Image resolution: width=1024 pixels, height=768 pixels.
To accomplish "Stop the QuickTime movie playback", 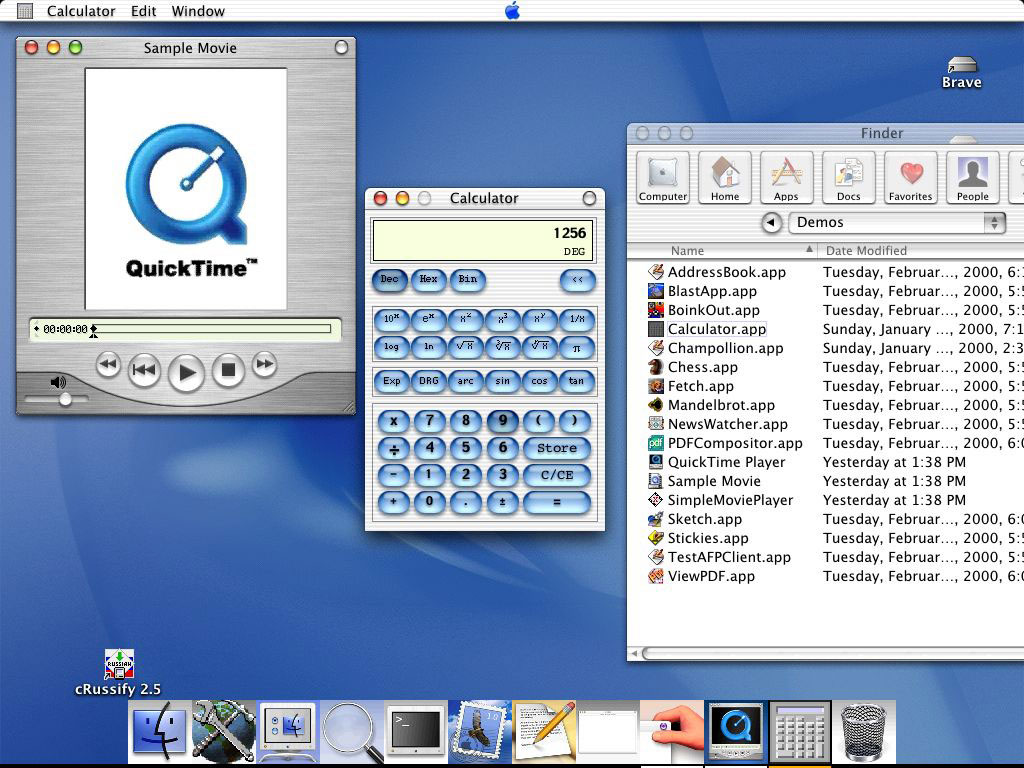I will (228, 370).
